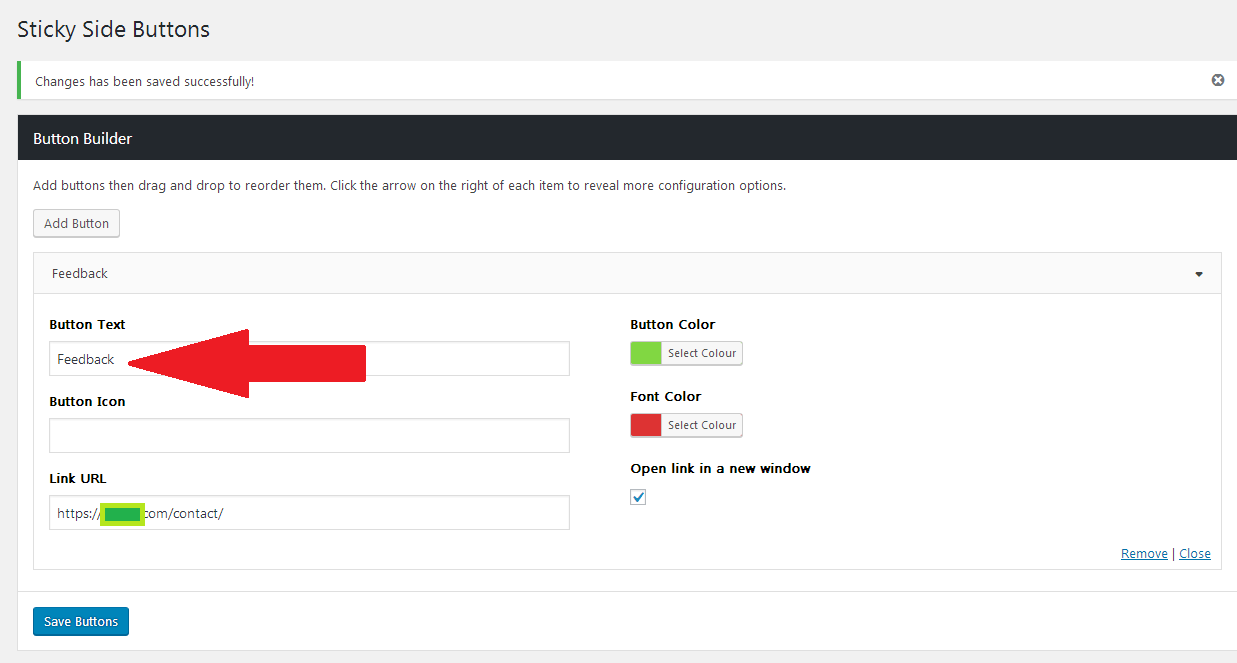Click the Open link in a new window label
This screenshot has width=1237, height=663.
(x=720, y=468)
